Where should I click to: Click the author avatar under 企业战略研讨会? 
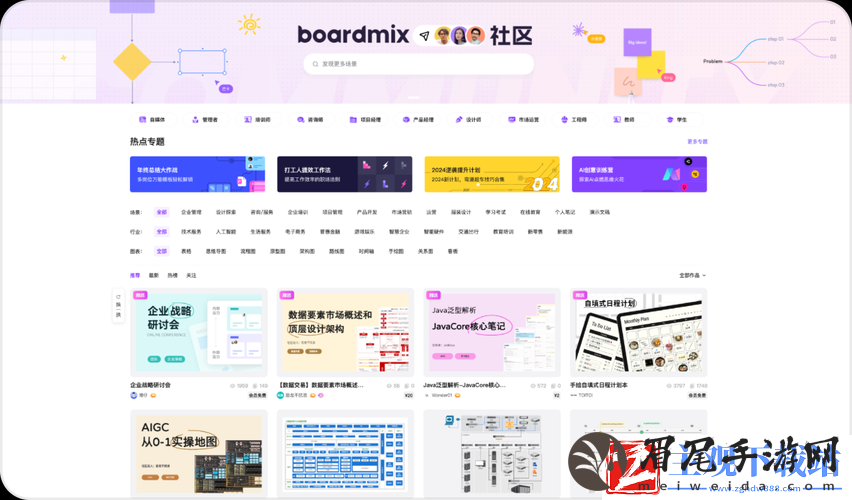(x=134, y=395)
